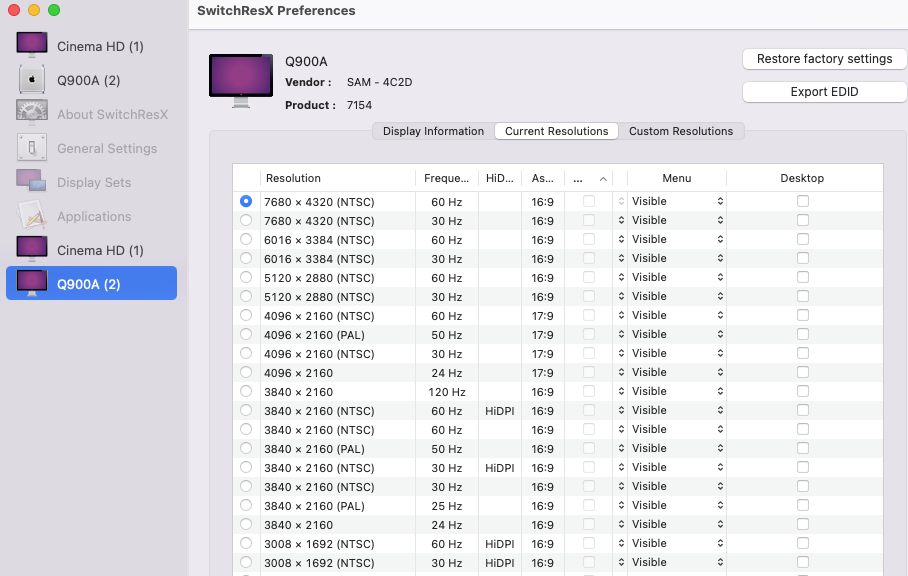The width and height of the screenshot is (908, 576).
Task: Click the 120 Hz frequency cell
Action: click(x=446, y=392)
